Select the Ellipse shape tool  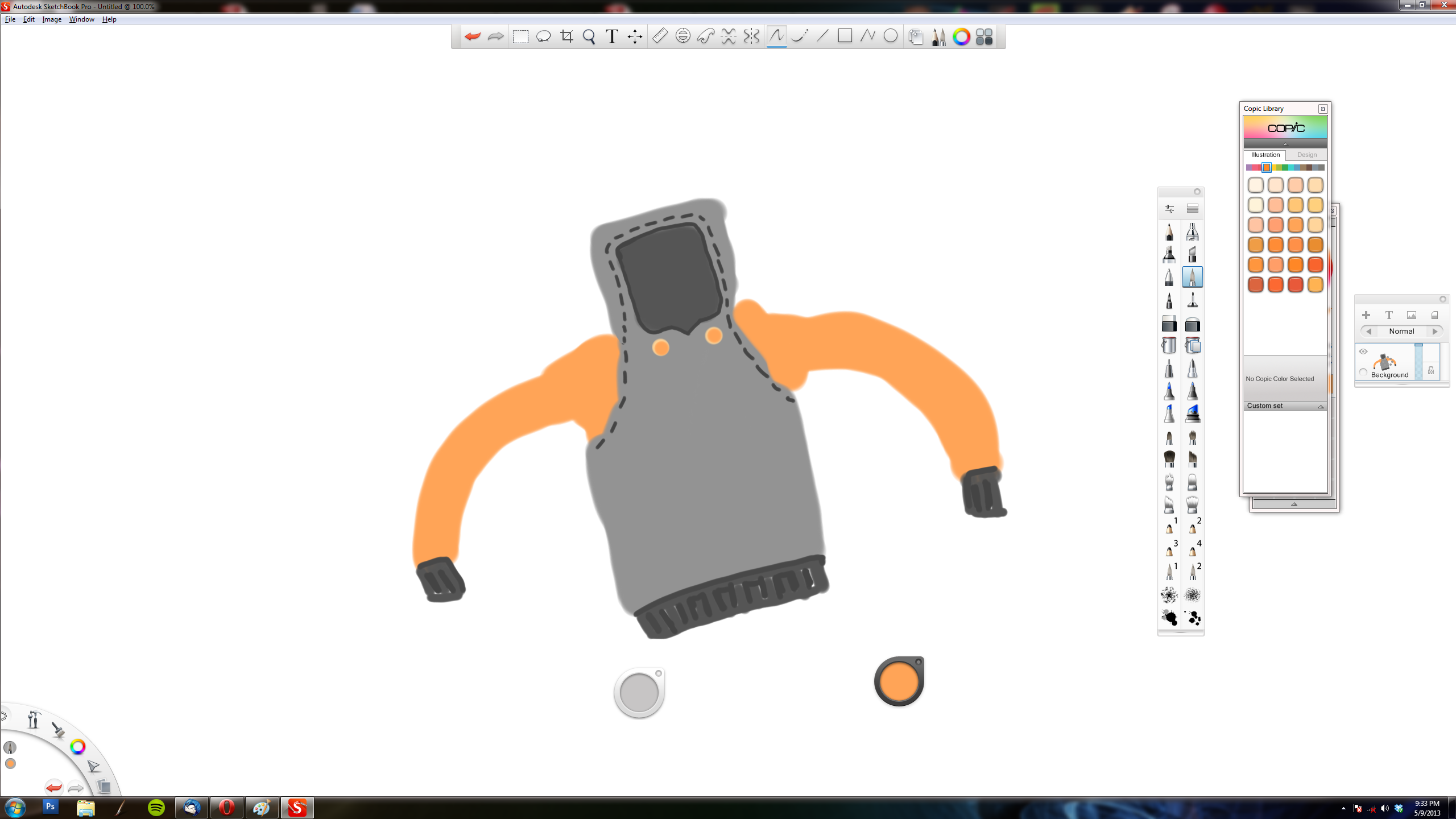point(891,36)
